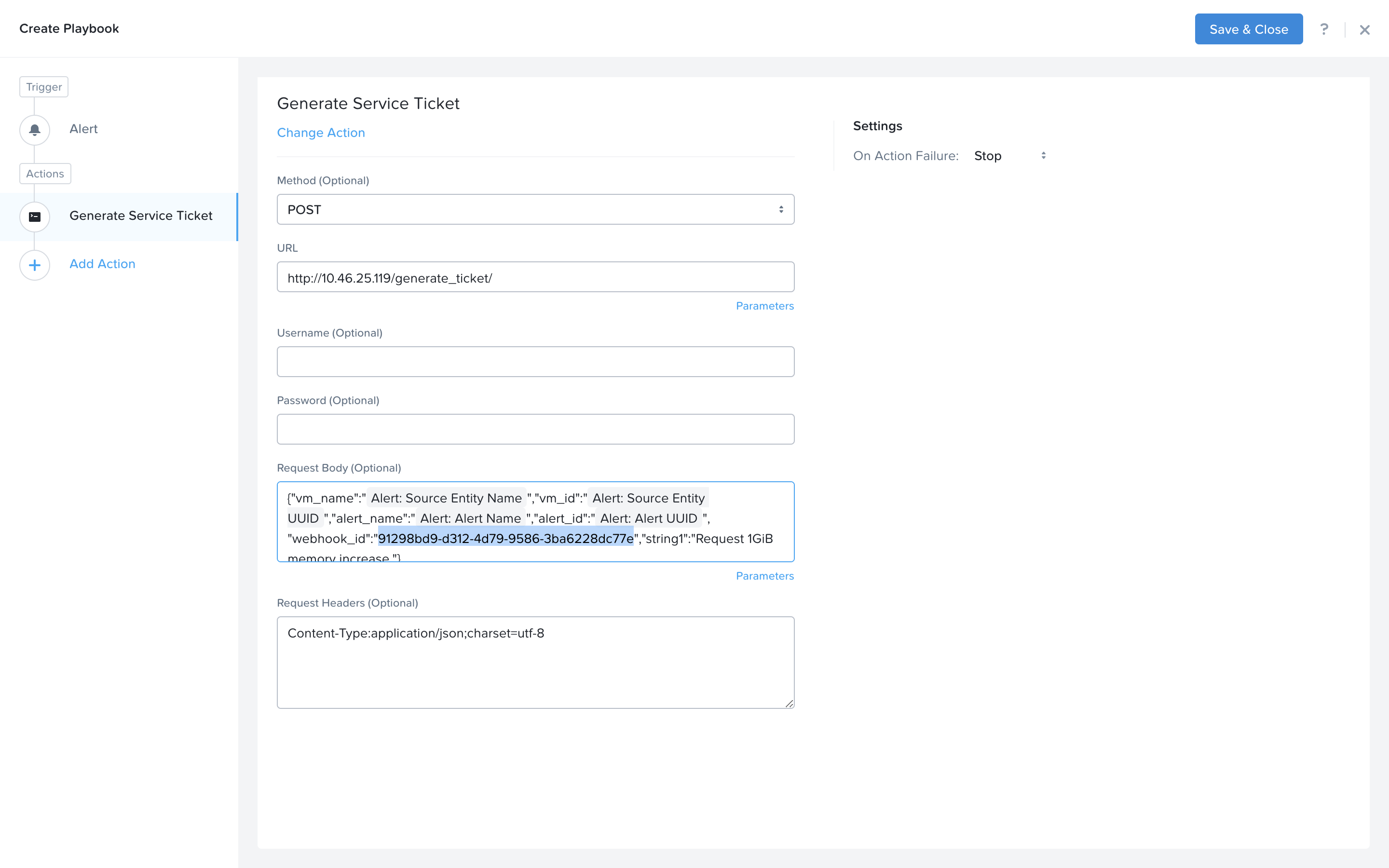
Task: Click the Alert: Alert UUID parameter chip
Action: [649, 518]
